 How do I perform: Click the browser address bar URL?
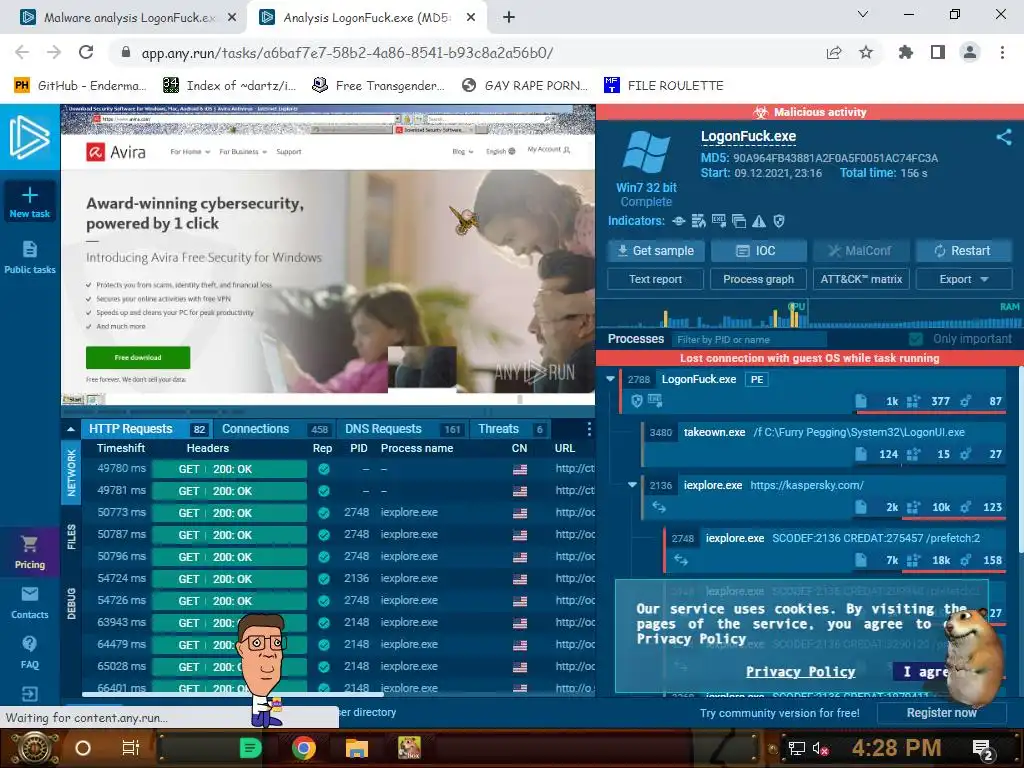347,53
